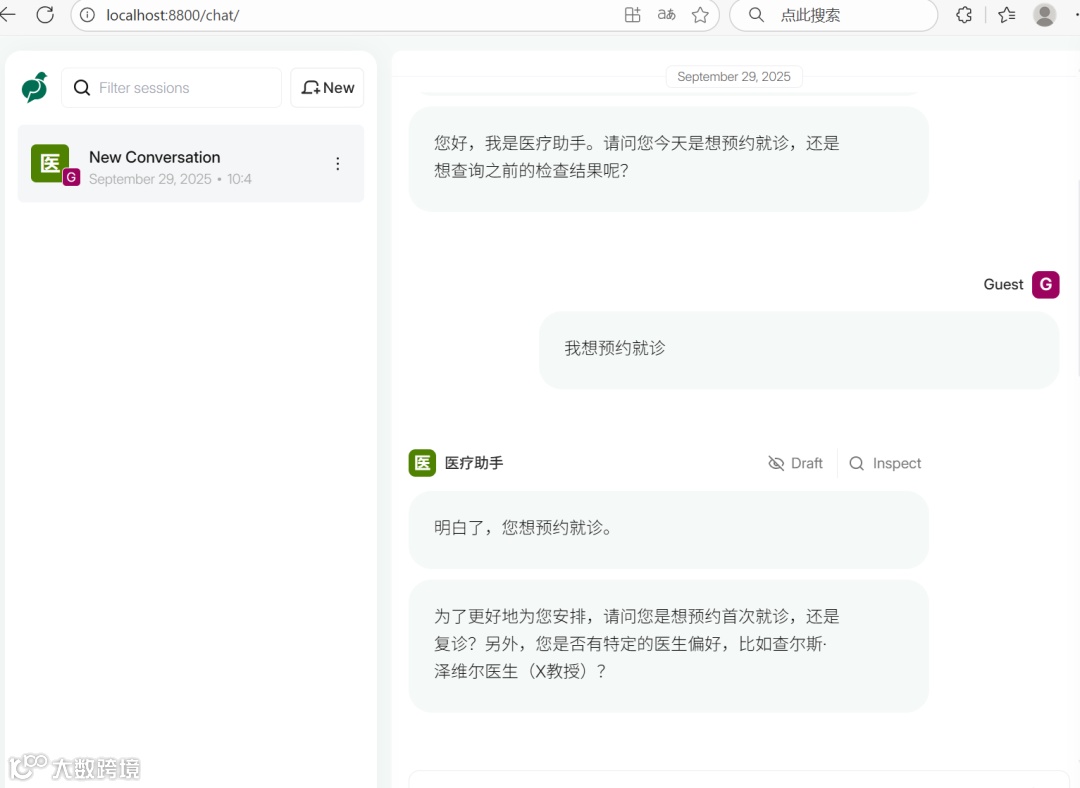Viewport: 1080px width, 788px height.
Task: Click the Guest G avatar icon
Action: (x=1045, y=284)
